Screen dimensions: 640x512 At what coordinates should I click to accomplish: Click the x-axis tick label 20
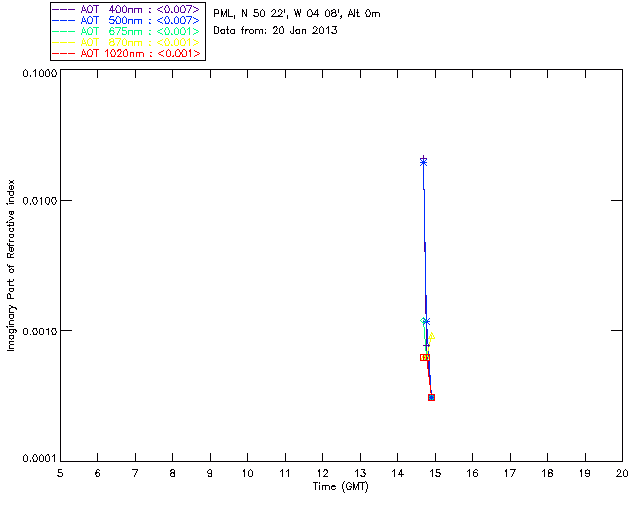click(x=622, y=473)
